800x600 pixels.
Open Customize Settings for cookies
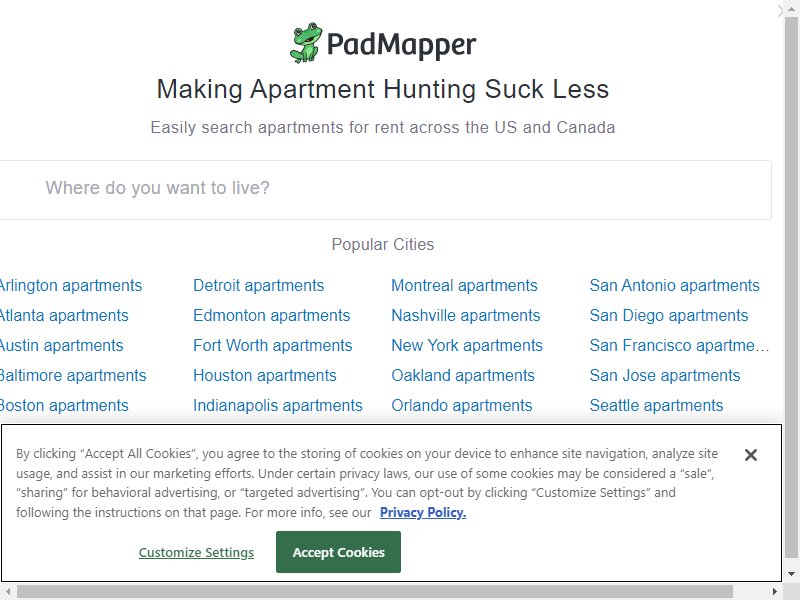(196, 553)
